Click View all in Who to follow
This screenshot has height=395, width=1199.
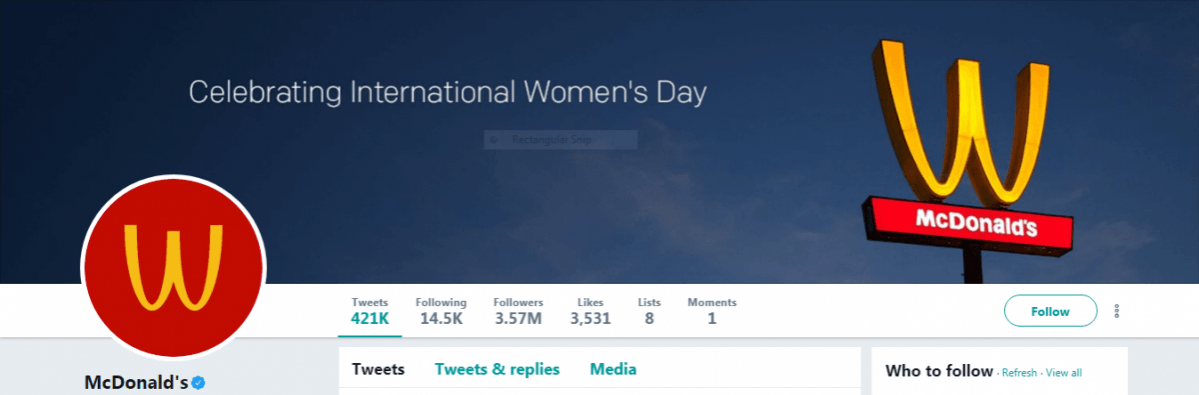(1064, 373)
